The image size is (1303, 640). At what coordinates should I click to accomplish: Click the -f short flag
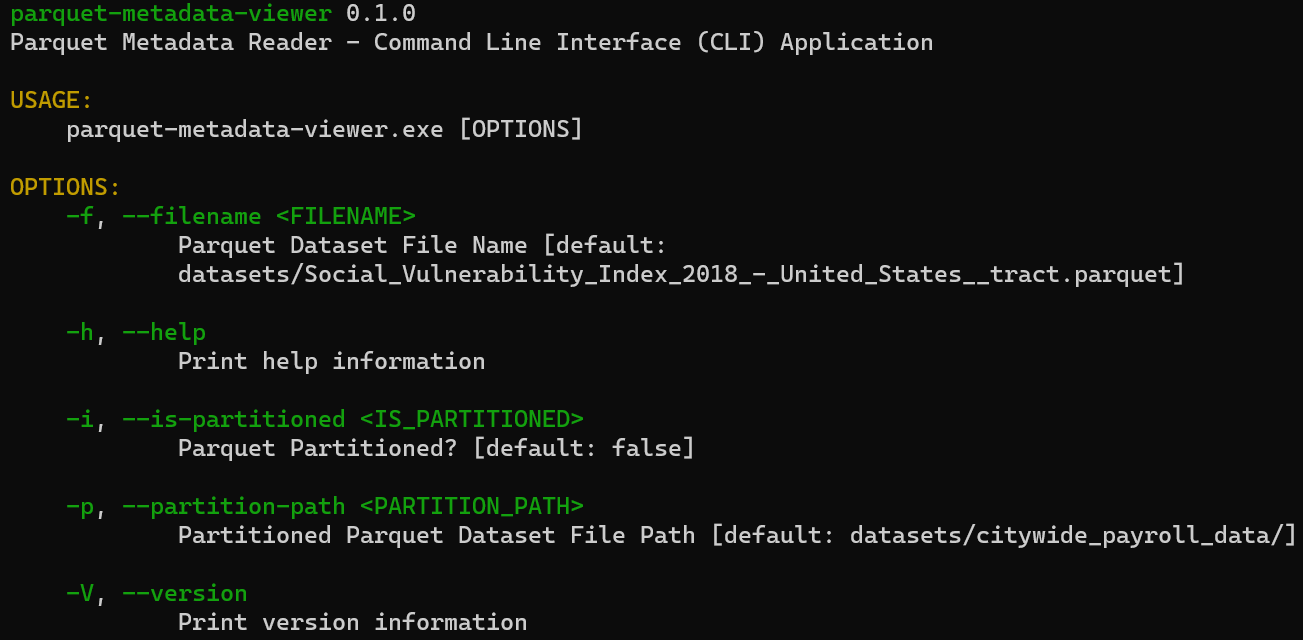pyautogui.click(x=79, y=216)
